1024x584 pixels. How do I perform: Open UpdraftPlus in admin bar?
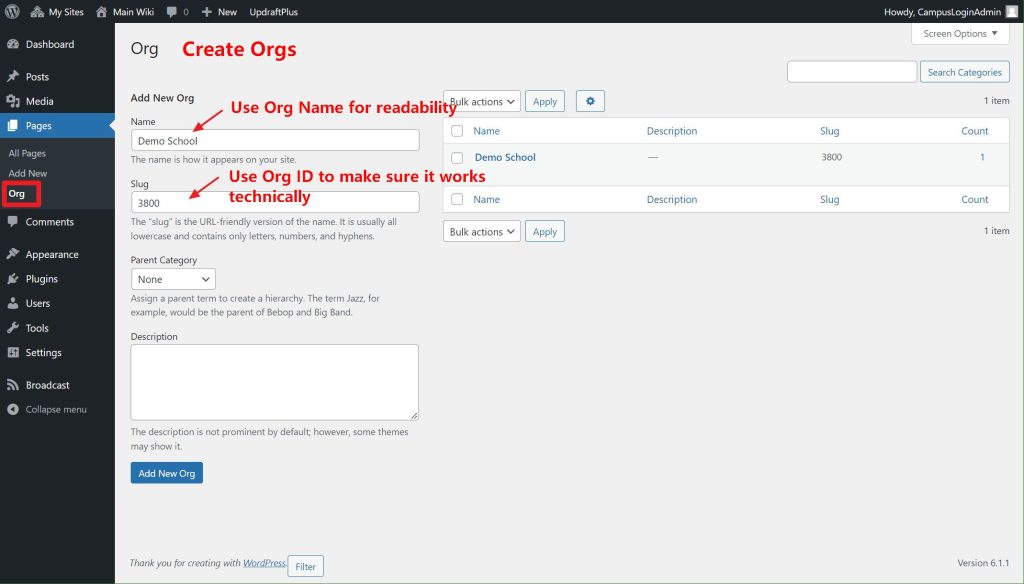tap(275, 12)
